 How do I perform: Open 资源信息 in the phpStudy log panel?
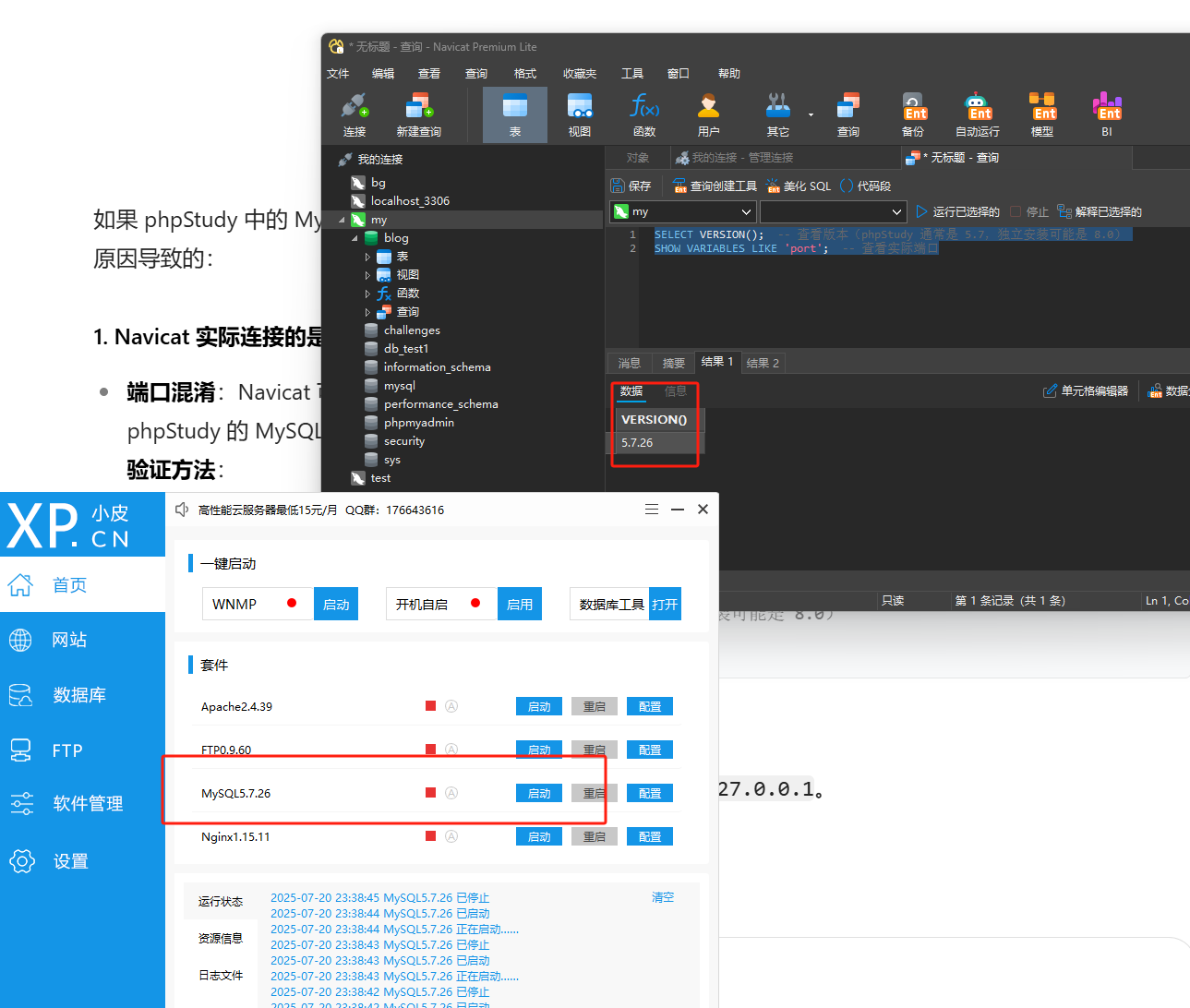tap(221, 938)
